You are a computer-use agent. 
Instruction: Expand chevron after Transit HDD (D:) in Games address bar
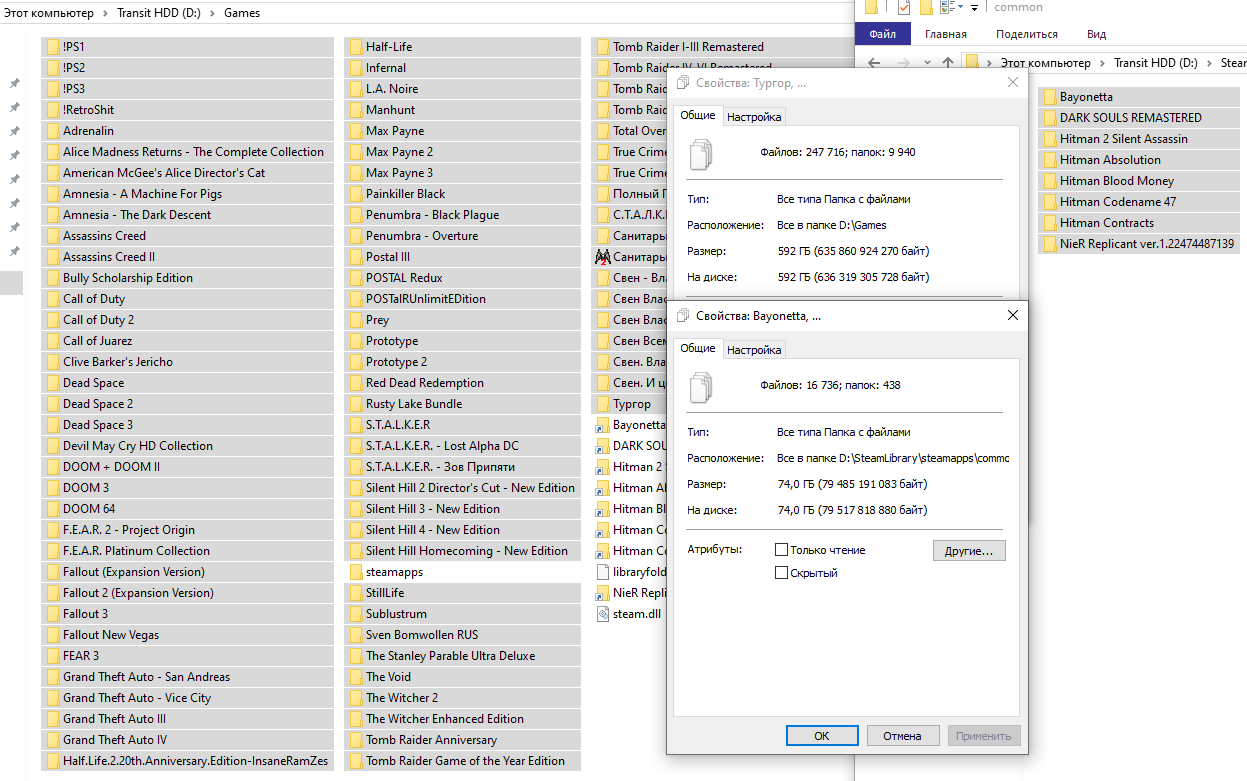click(x=212, y=13)
